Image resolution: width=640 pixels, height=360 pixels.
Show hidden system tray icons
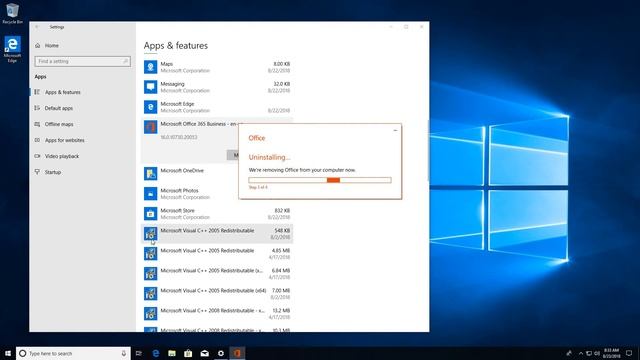(x=581, y=353)
